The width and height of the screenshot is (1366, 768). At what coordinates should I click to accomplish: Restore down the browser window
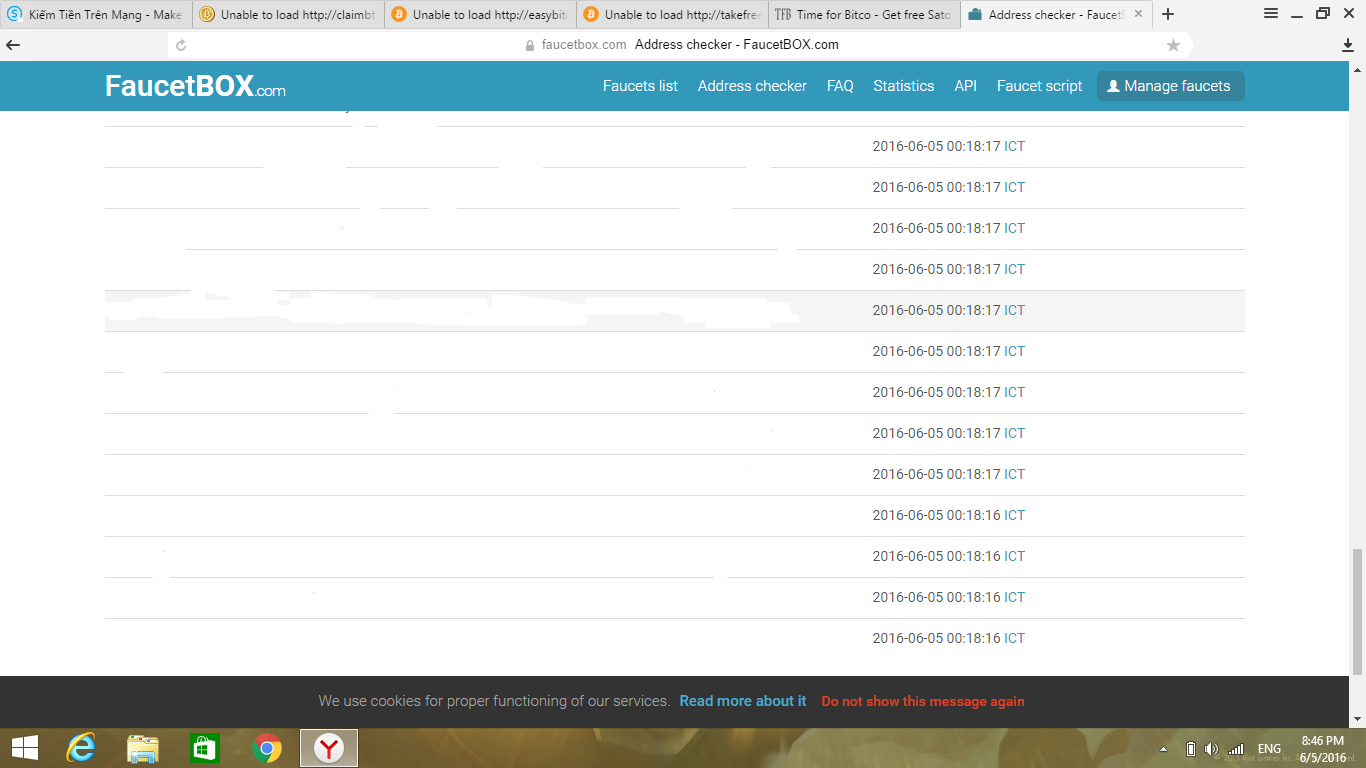pos(1322,14)
